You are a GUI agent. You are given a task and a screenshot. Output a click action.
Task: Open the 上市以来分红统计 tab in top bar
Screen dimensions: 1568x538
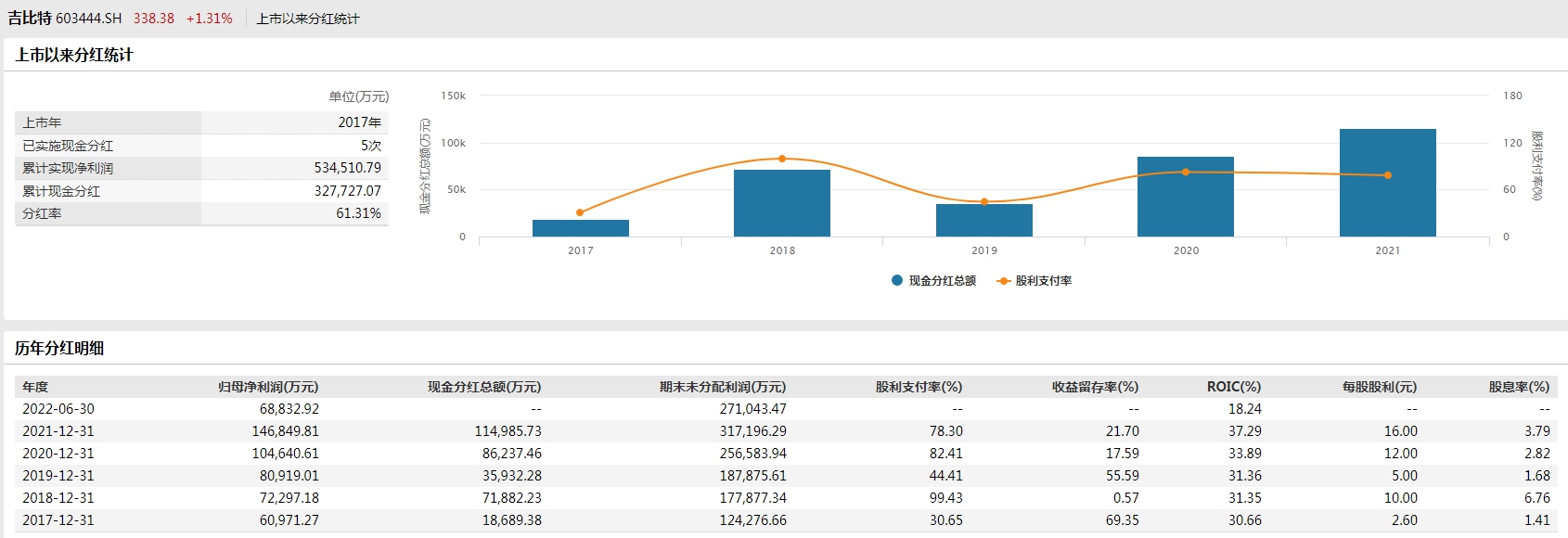(307, 19)
